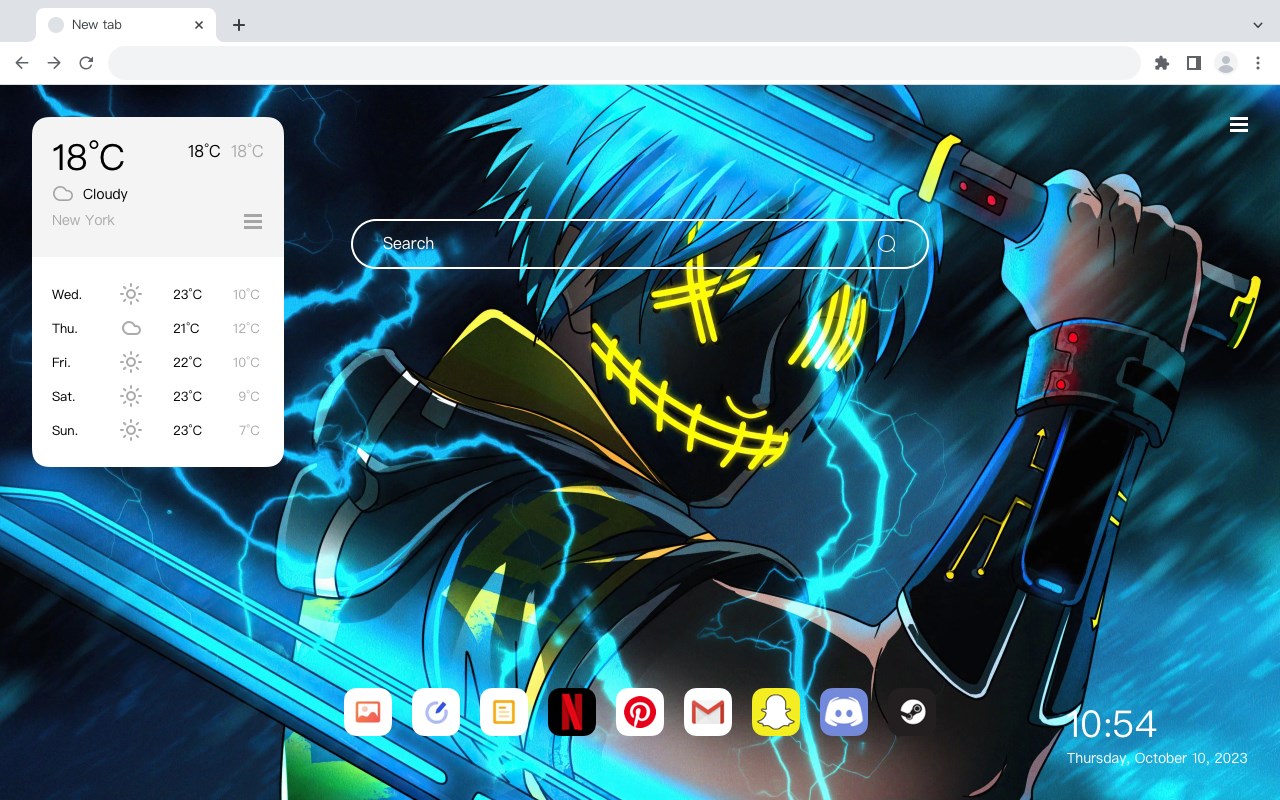Viewport: 1280px width, 800px height.
Task: Select the Fri. forecast row
Action: click(158, 362)
